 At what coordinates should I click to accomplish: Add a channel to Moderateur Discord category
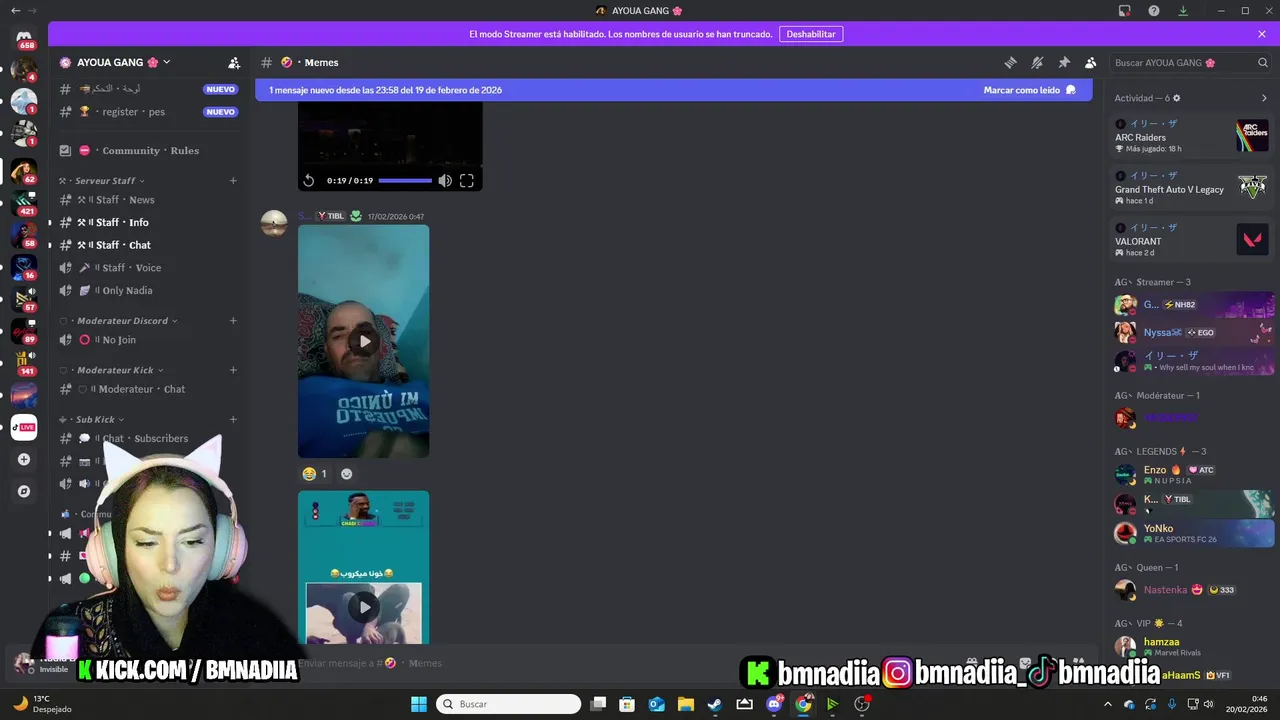pyautogui.click(x=233, y=321)
